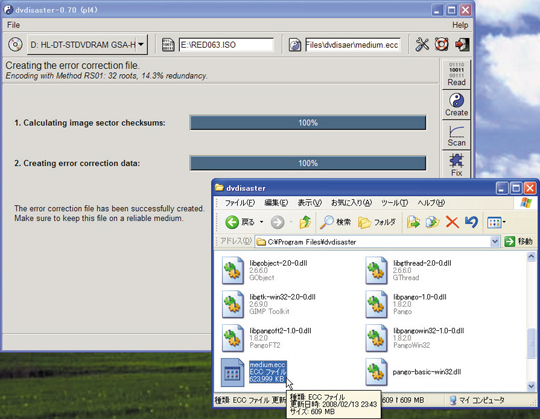
Task: Select the medium.ecc file icon
Action: click(232, 372)
